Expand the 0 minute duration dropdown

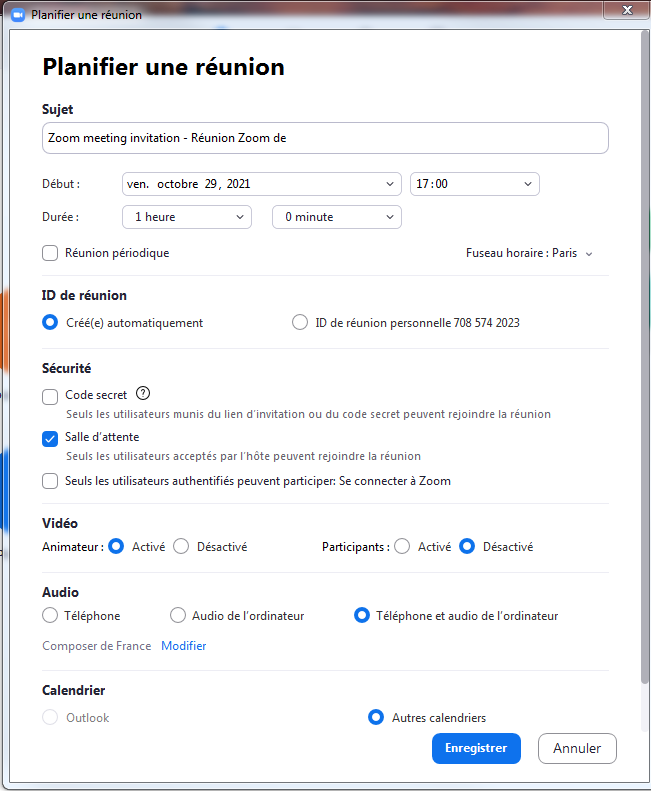(336, 217)
